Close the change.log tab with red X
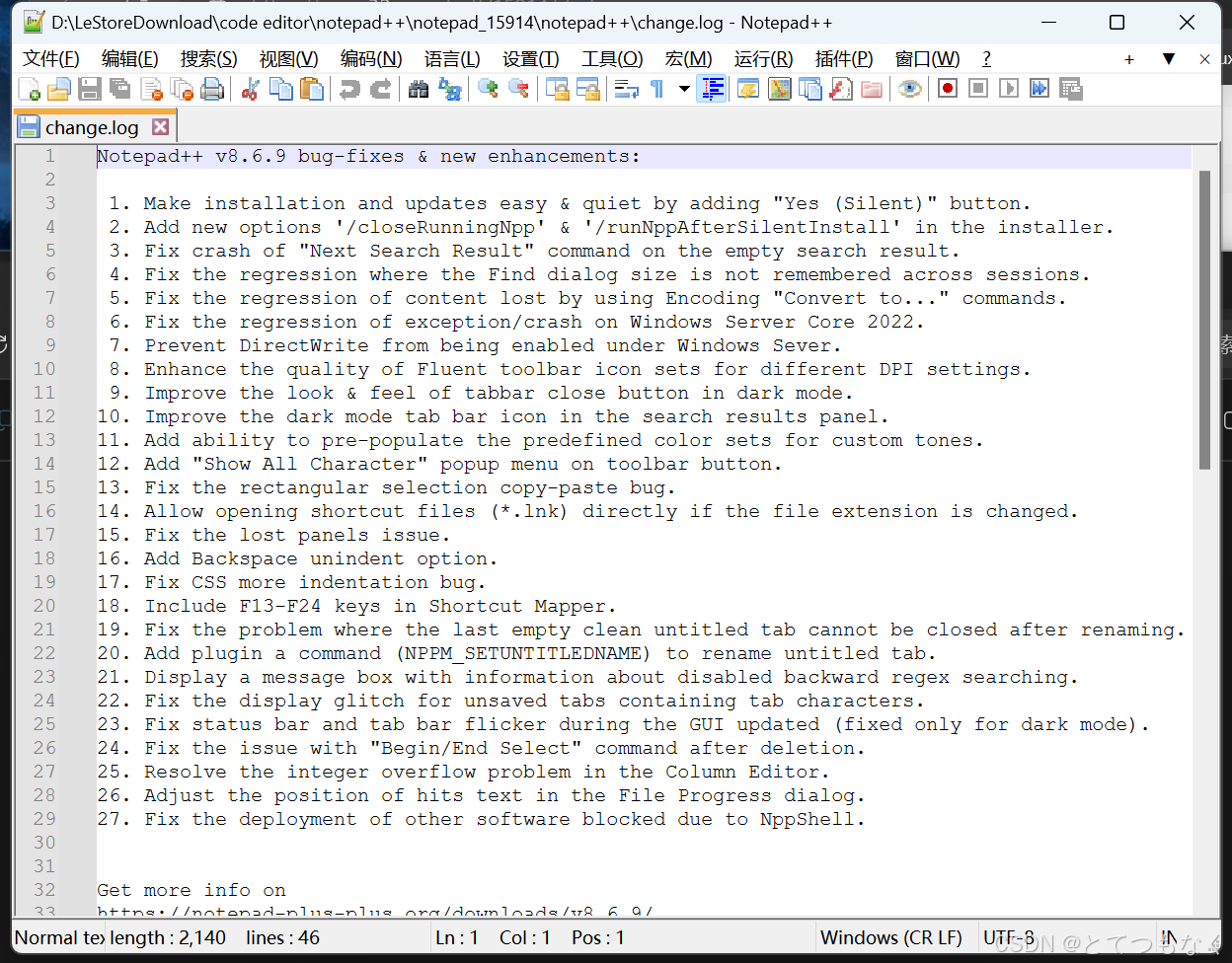Screen dimensions: 1232x963 (160, 127)
